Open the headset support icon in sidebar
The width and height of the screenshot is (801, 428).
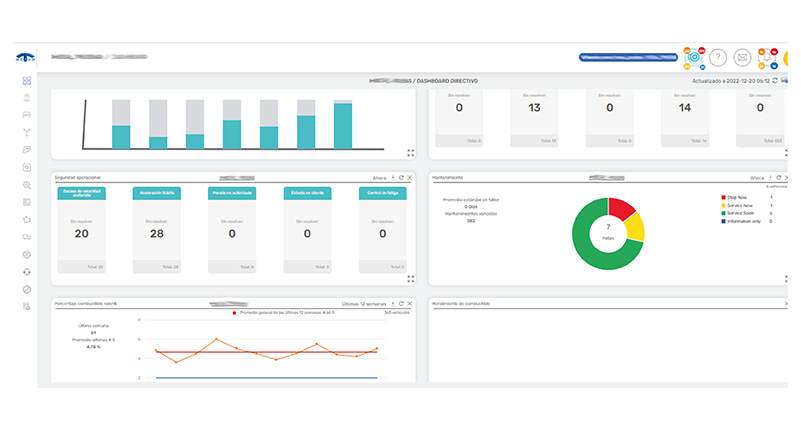pyautogui.click(x=27, y=271)
